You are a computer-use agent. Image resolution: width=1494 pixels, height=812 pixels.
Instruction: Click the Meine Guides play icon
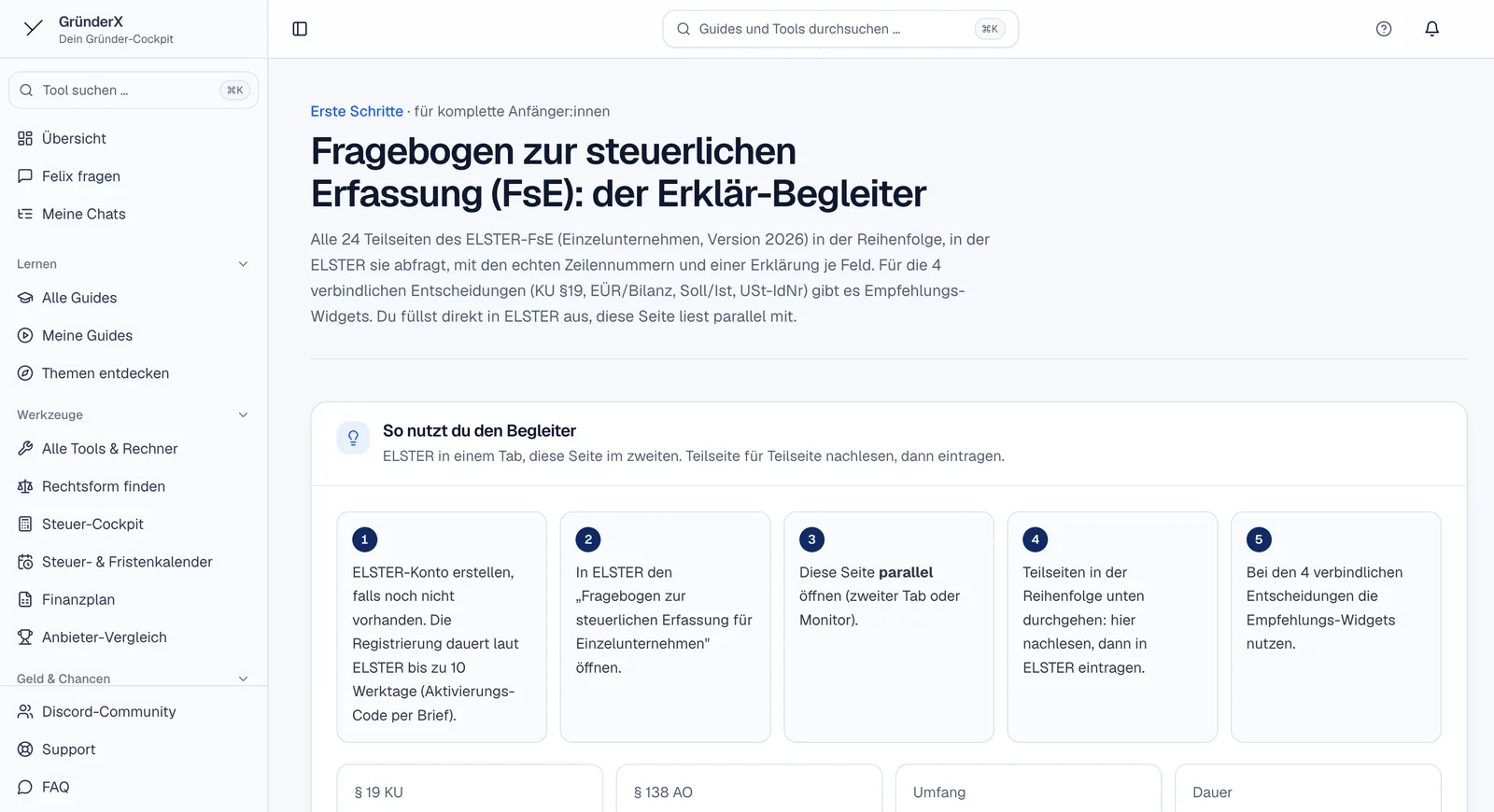point(25,335)
